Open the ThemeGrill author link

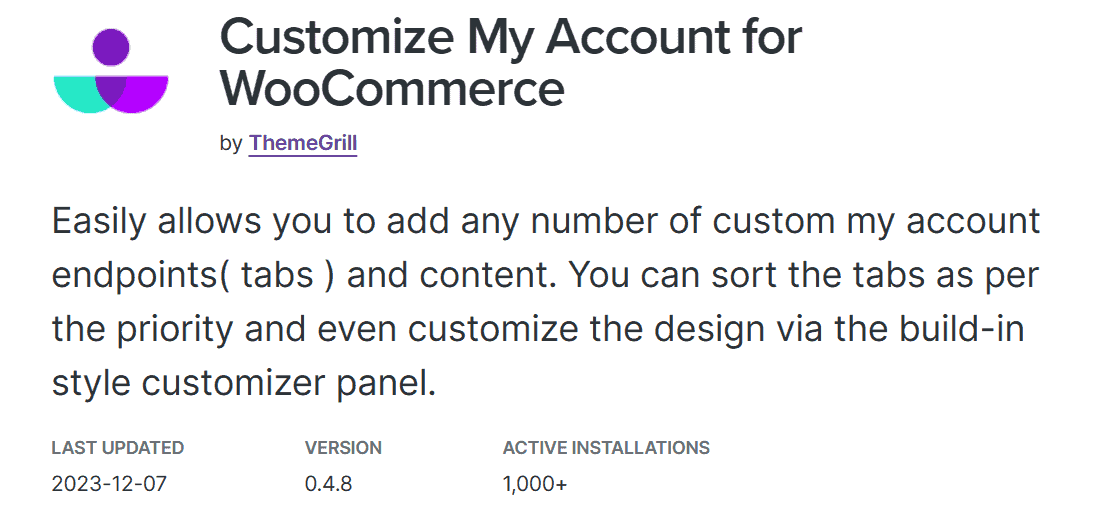[x=303, y=143]
